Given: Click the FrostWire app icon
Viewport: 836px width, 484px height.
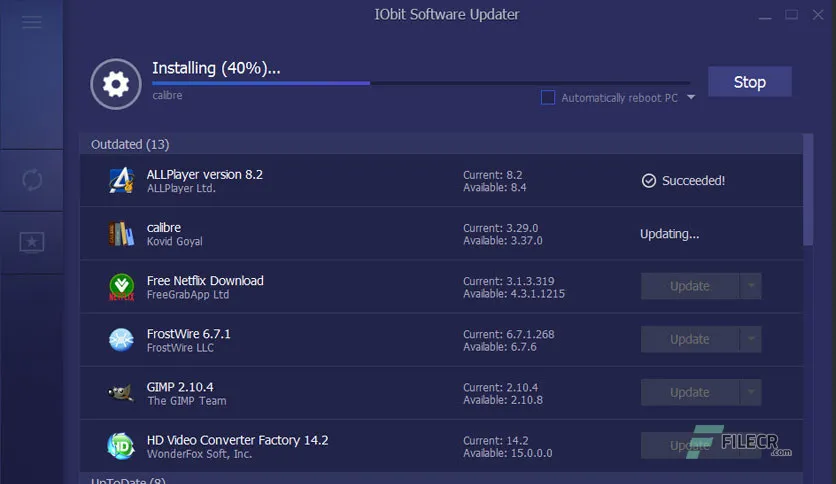Looking at the screenshot, I should point(122,340).
